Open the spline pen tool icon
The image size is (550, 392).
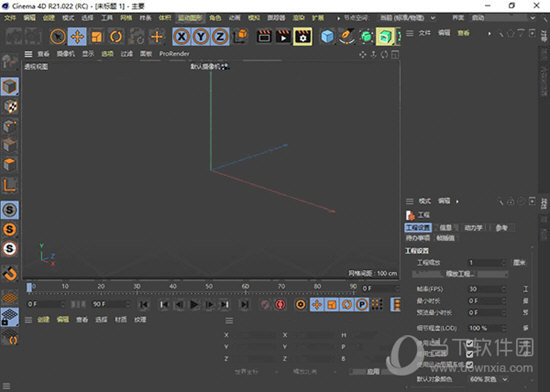pyautogui.click(x=347, y=36)
